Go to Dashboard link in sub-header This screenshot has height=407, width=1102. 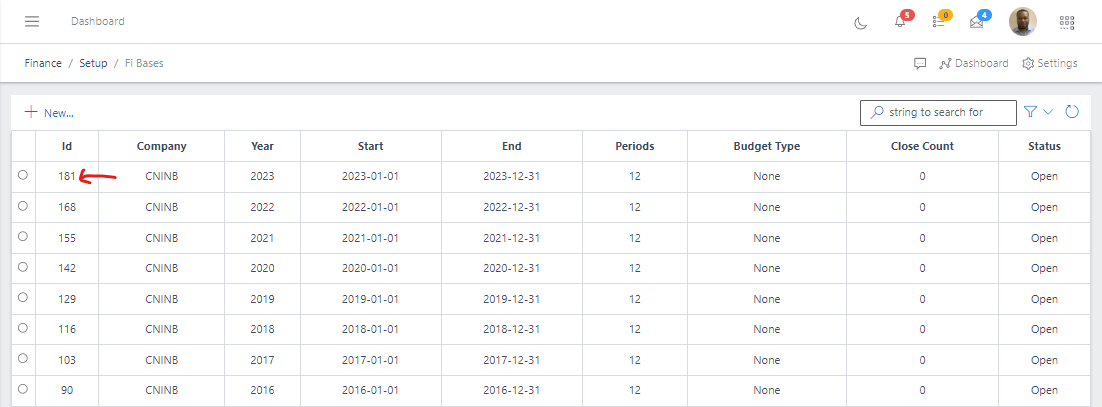[974, 63]
